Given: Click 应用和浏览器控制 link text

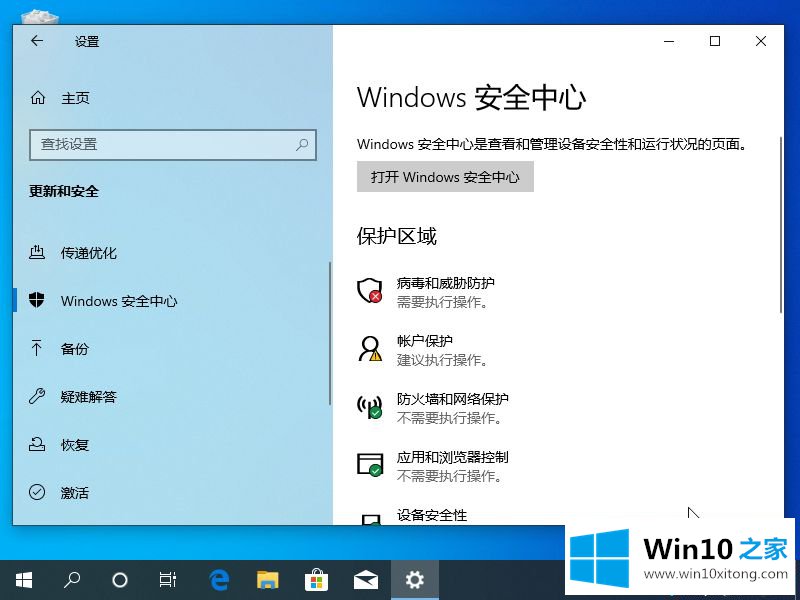Looking at the screenshot, I should 453,457.
